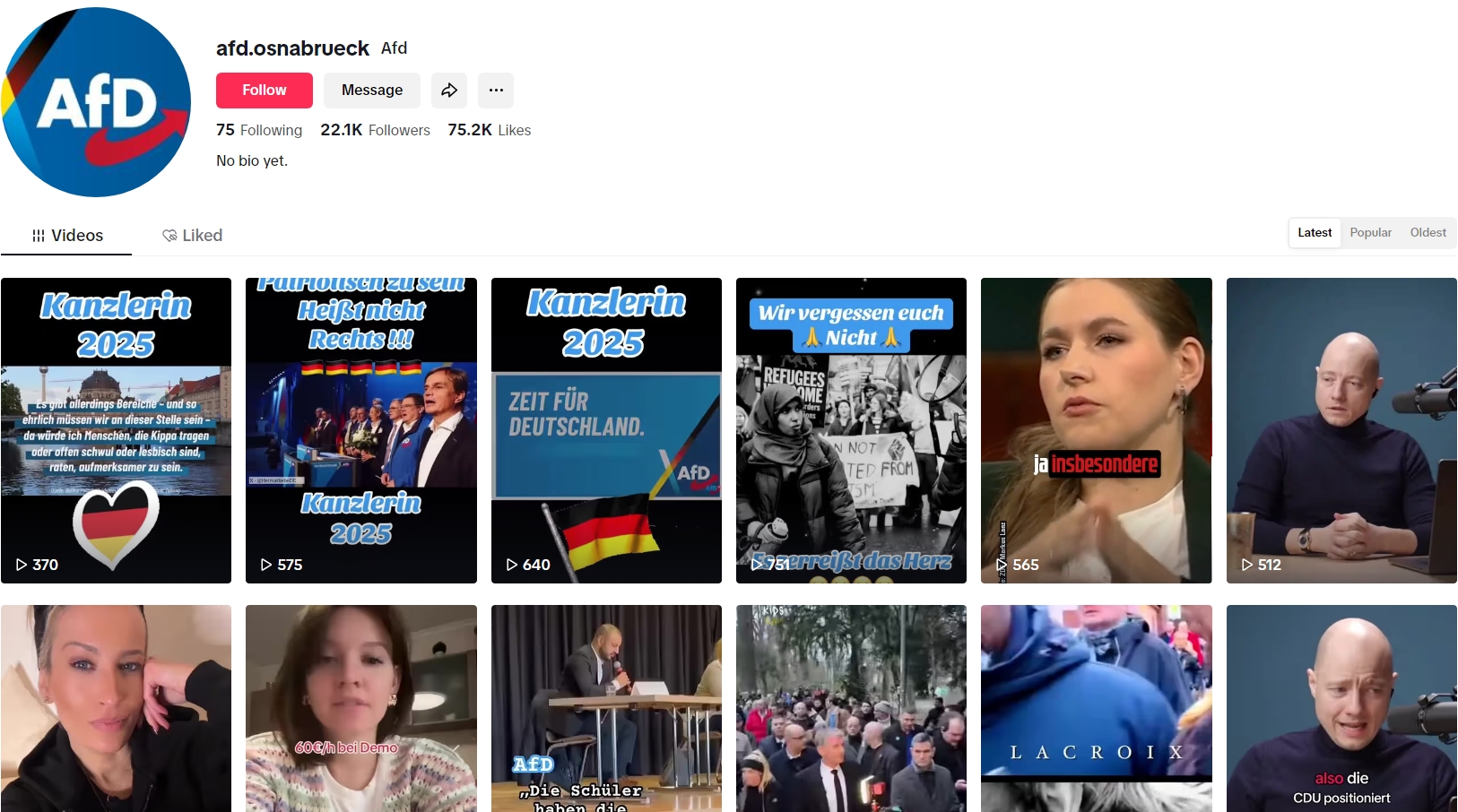
Task: Open the 512-views bald man podcast video
Action: [1341, 430]
